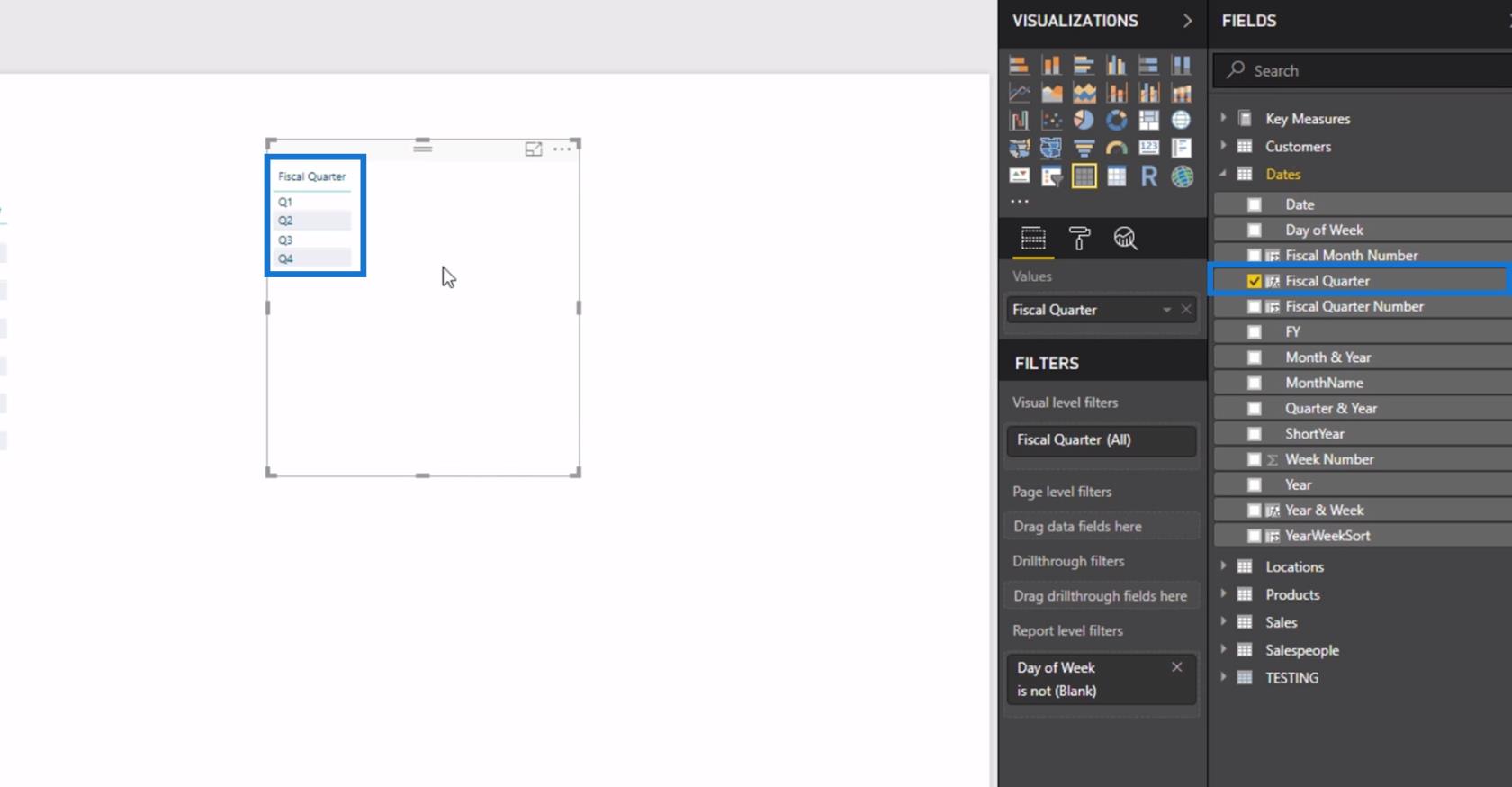
Task: Expand the Locations table
Action: [x=1223, y=566]
